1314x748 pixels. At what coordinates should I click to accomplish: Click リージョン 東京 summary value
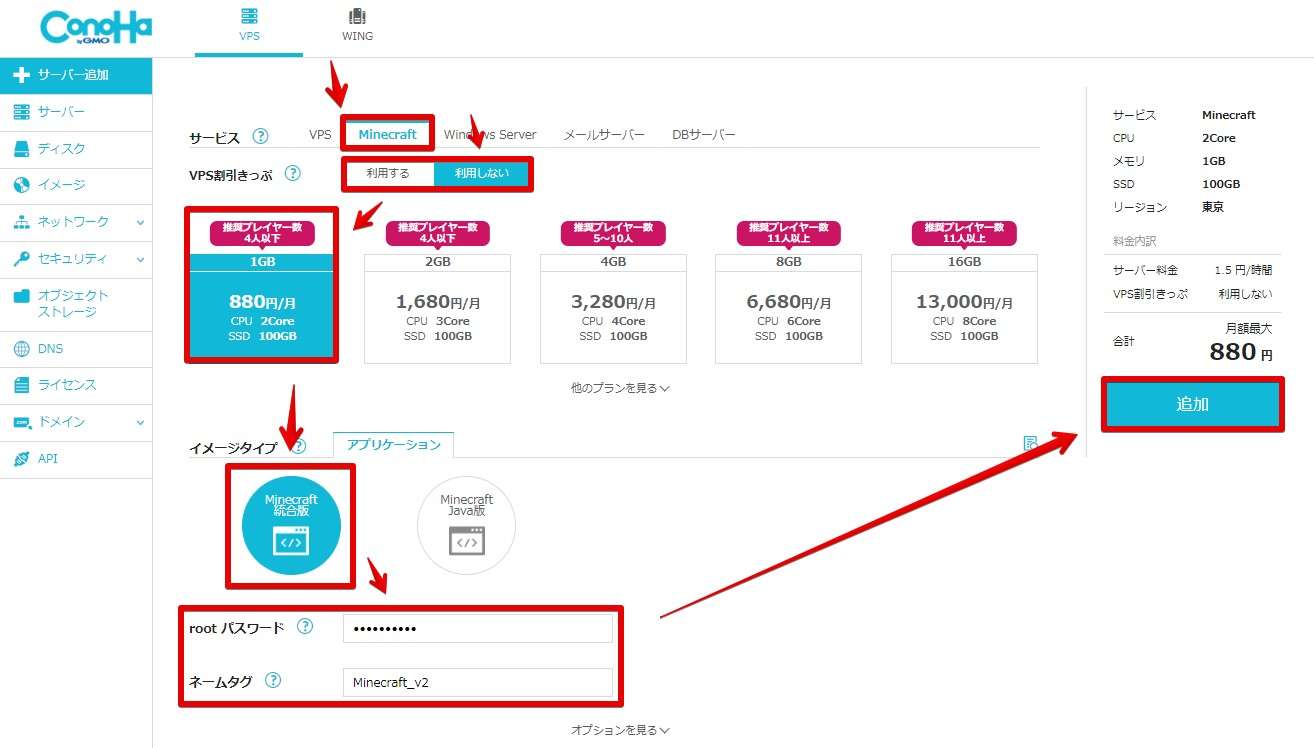pyautogui.click(x=1213, y=207)
